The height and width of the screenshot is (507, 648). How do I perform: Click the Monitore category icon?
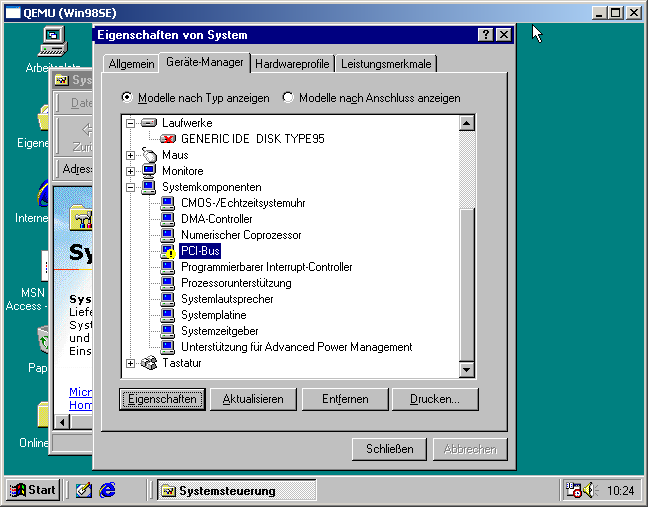tap(149, 171)
